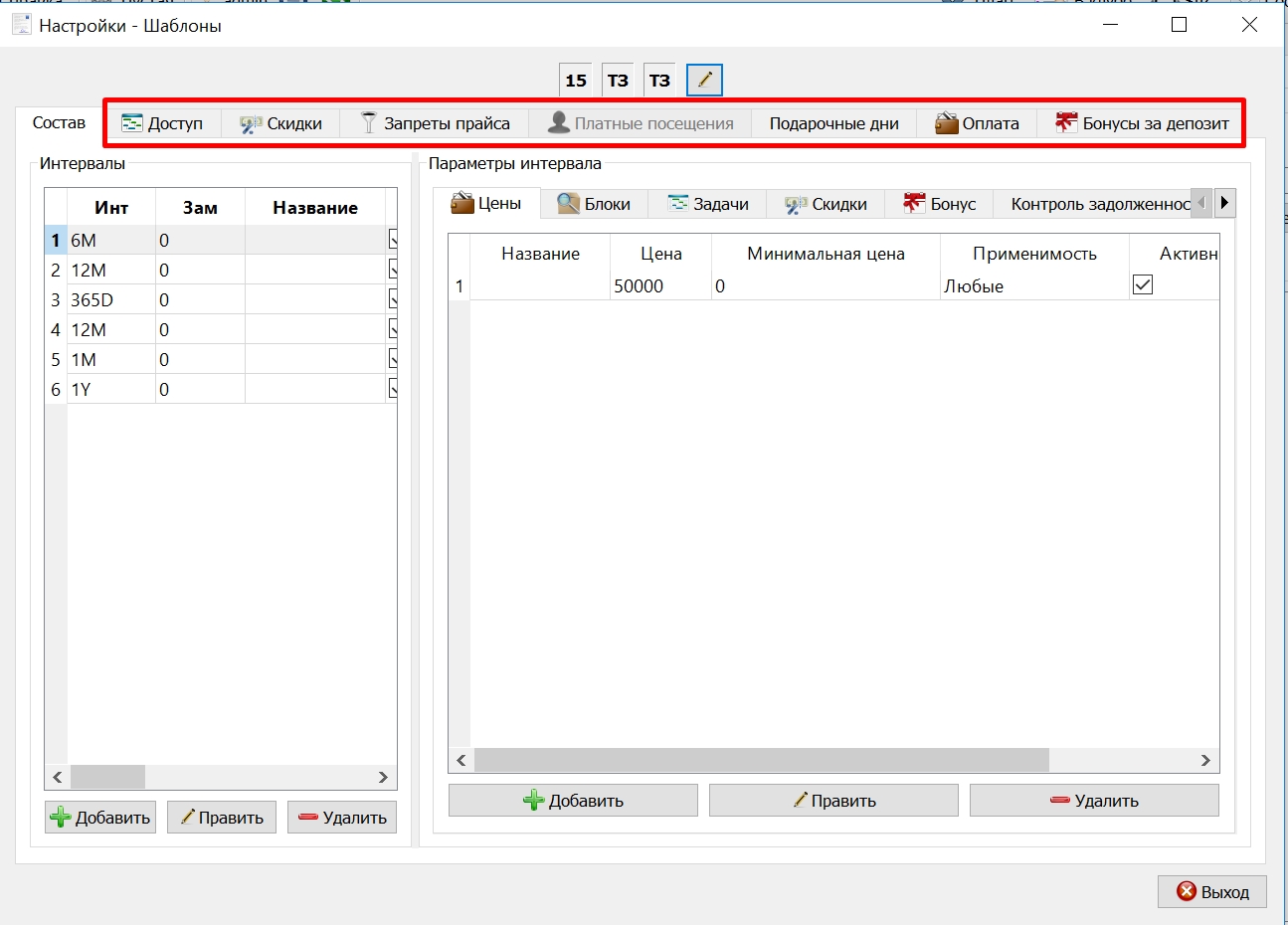The width and height of the screenshot is (1288, 925).
Task: Click Править under the Интервалы list
Action: 222,818
